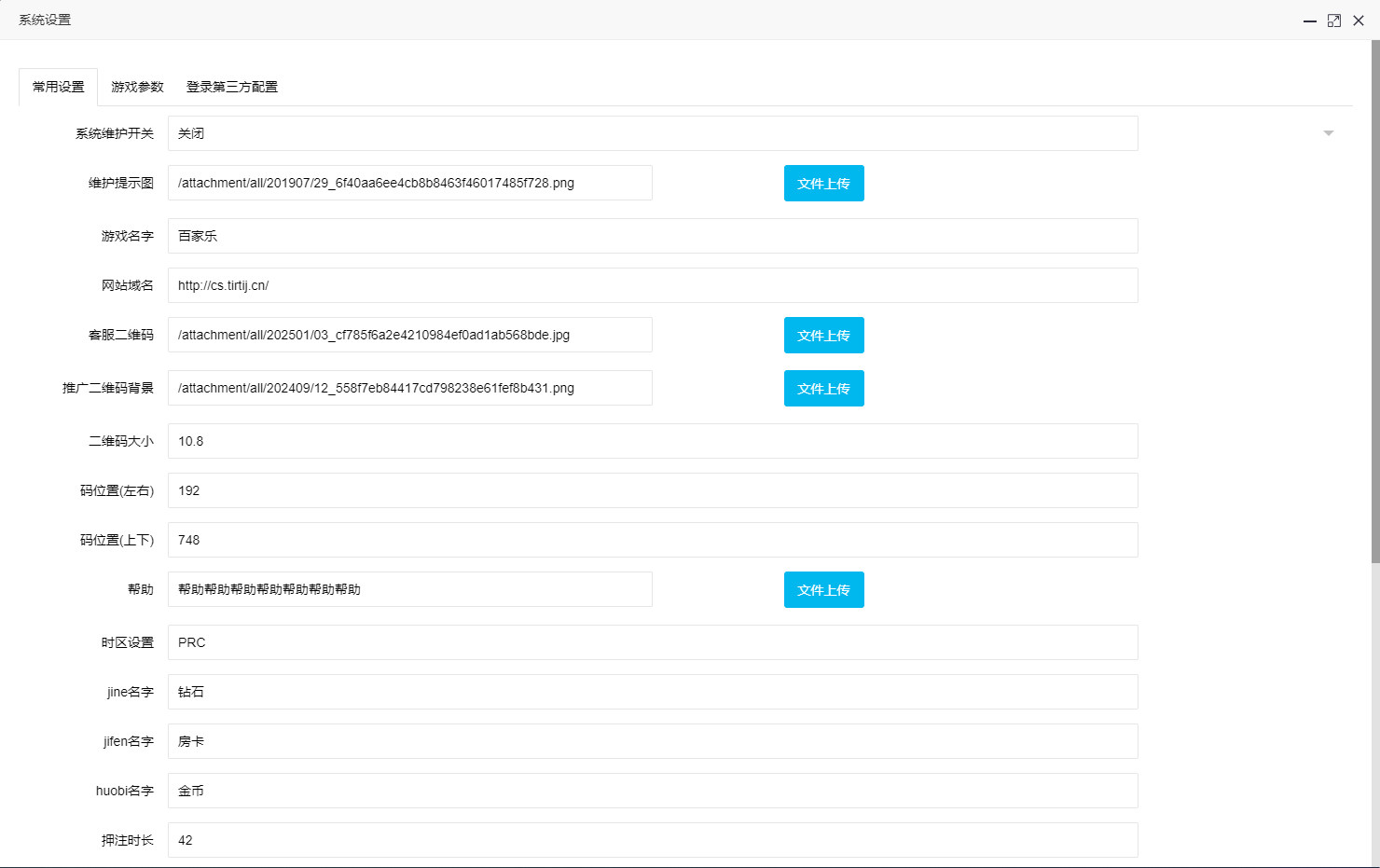This screenshot has height=868, width=1380.
Task: Edit the huobi名字 field showing 金币
Action: (653, 791)
